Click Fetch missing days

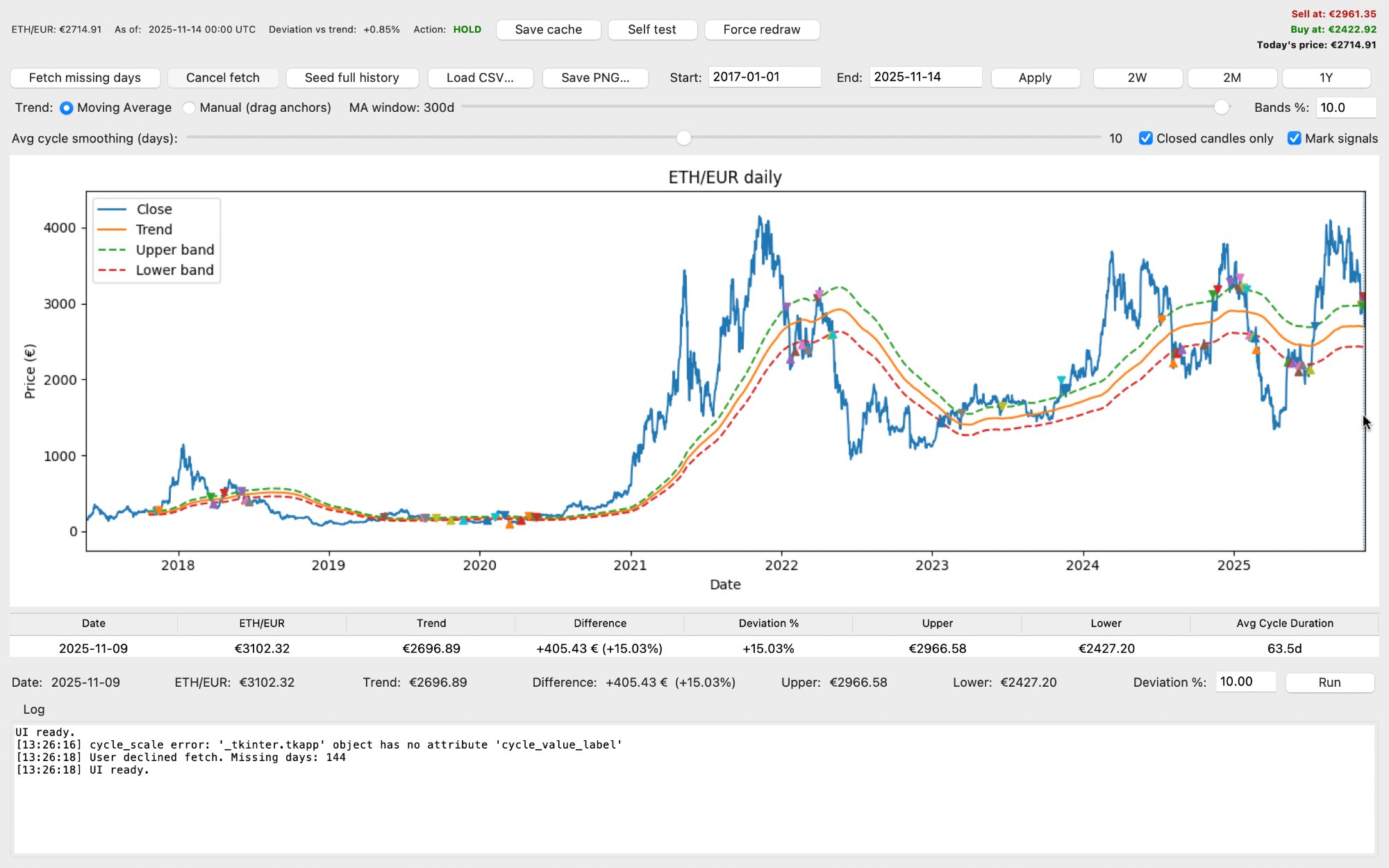85,78
